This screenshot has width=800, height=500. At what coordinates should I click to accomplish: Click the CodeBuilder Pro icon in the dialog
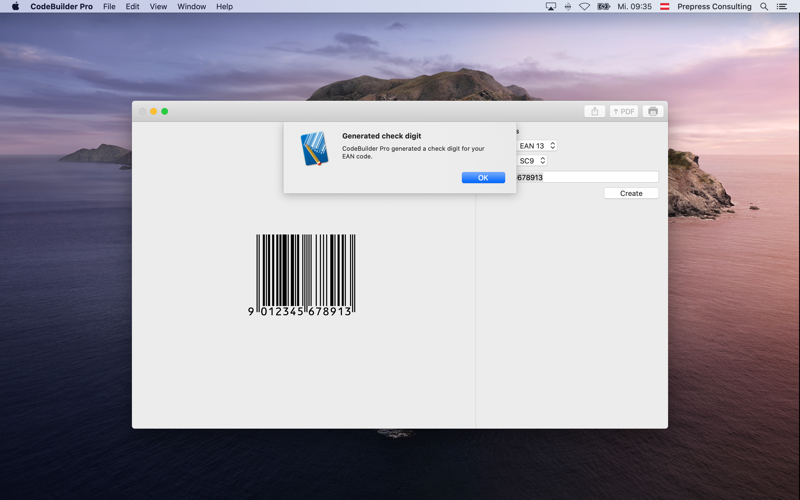(314, 148)
